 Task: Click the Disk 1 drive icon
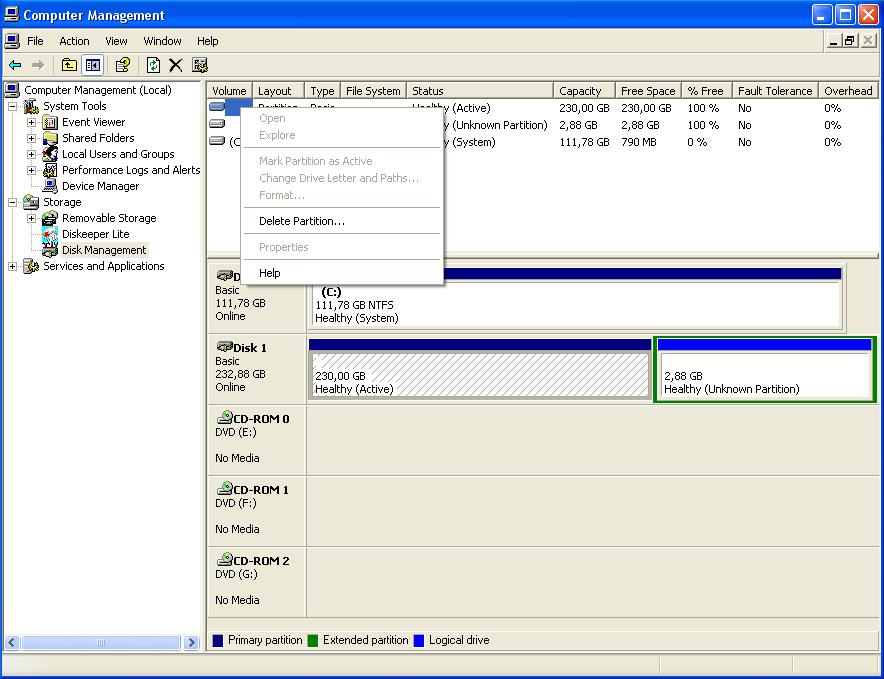click(x=224, y=347)
